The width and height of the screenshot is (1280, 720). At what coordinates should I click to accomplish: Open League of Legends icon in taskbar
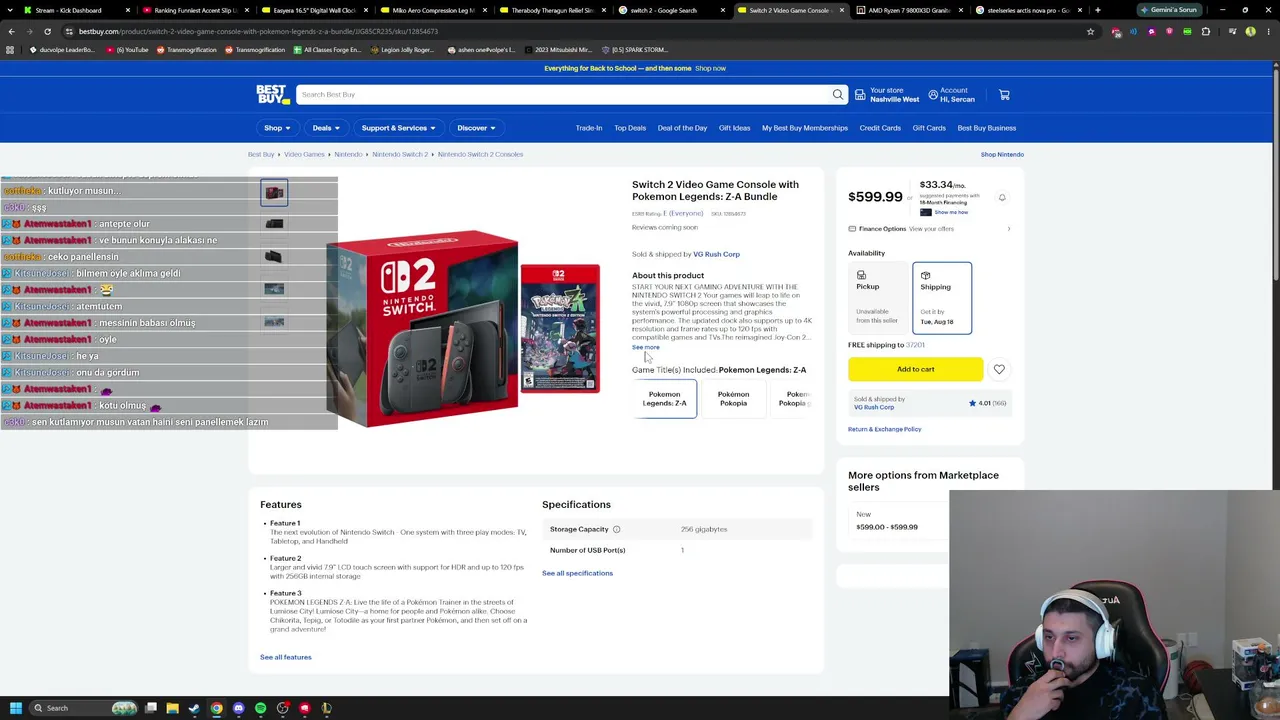coord(326,708)
